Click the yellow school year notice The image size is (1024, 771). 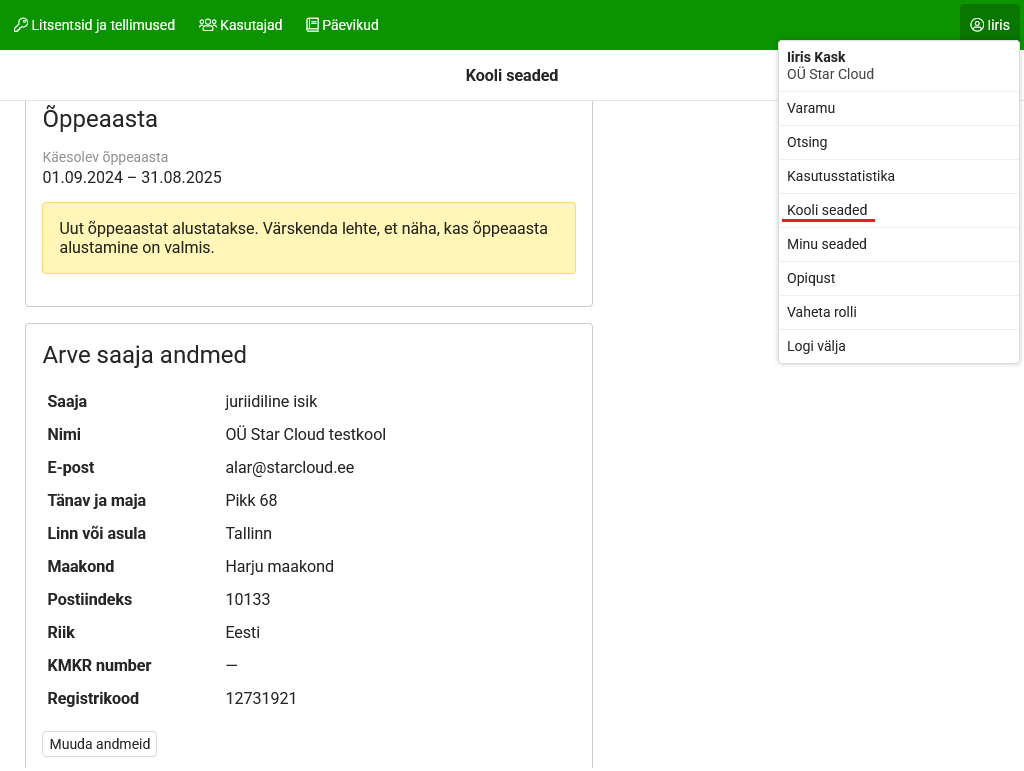(x=309, y=238)
